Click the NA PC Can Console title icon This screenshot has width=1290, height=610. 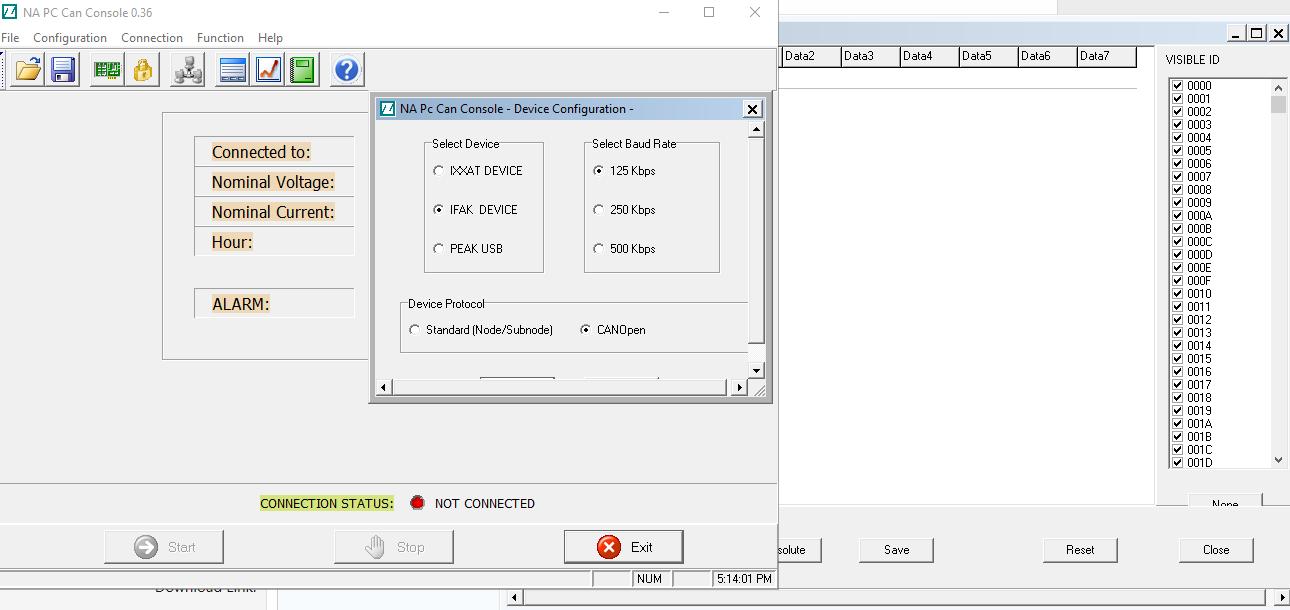click(x=10, y=13)
